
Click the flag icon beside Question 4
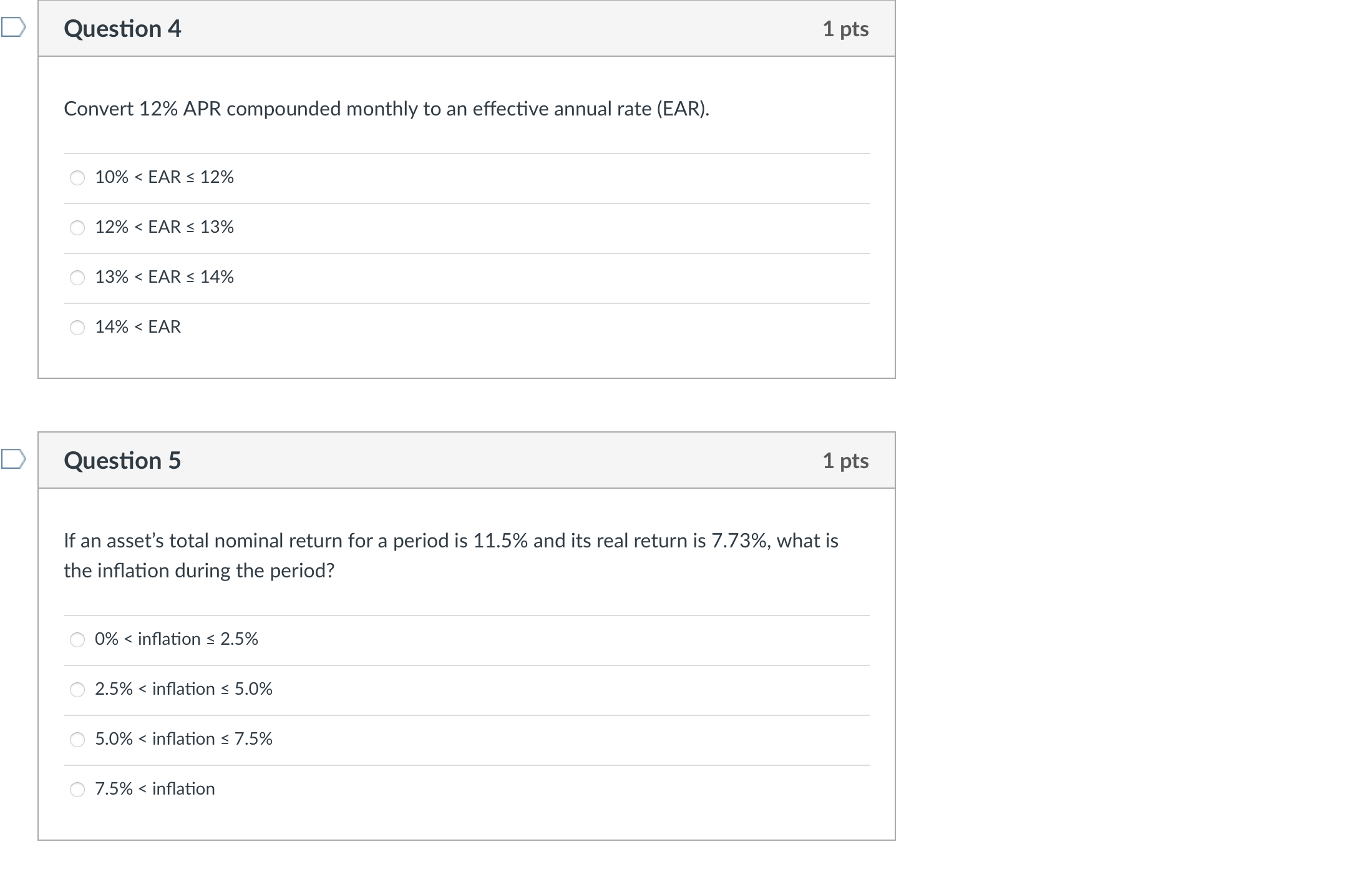12,28
